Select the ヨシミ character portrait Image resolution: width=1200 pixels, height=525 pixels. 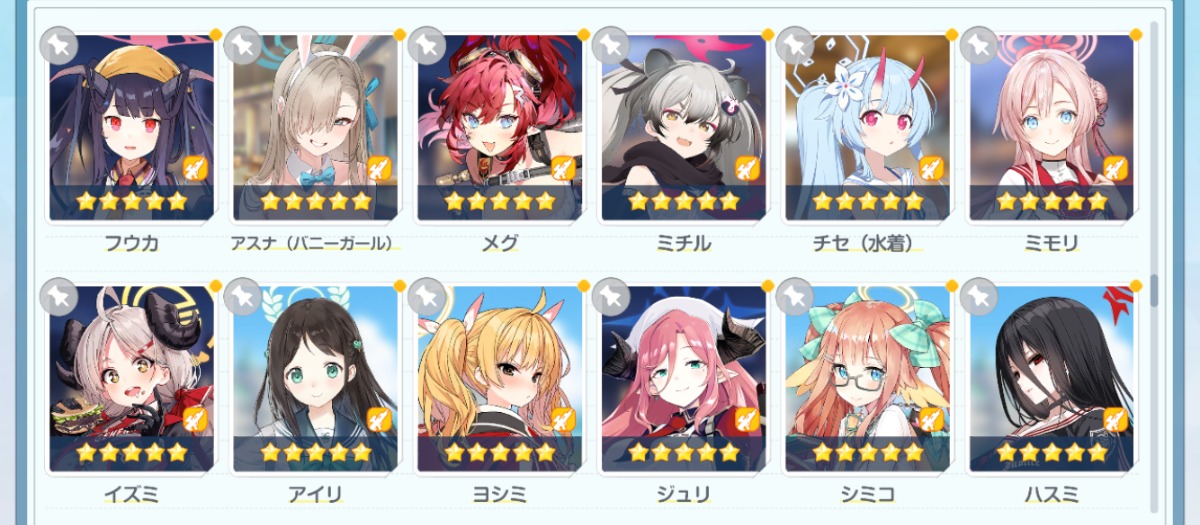499,379
